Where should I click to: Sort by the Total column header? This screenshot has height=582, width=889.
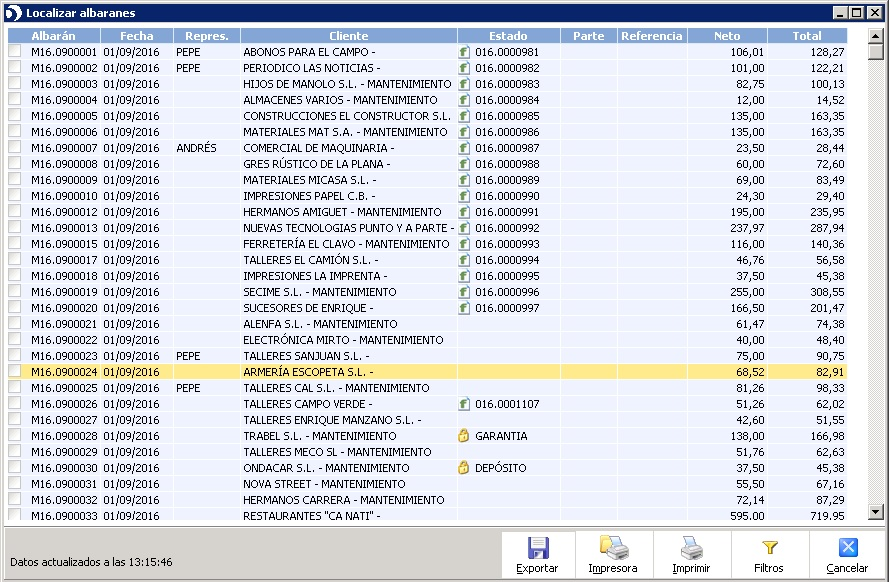[x=807, y=36]
